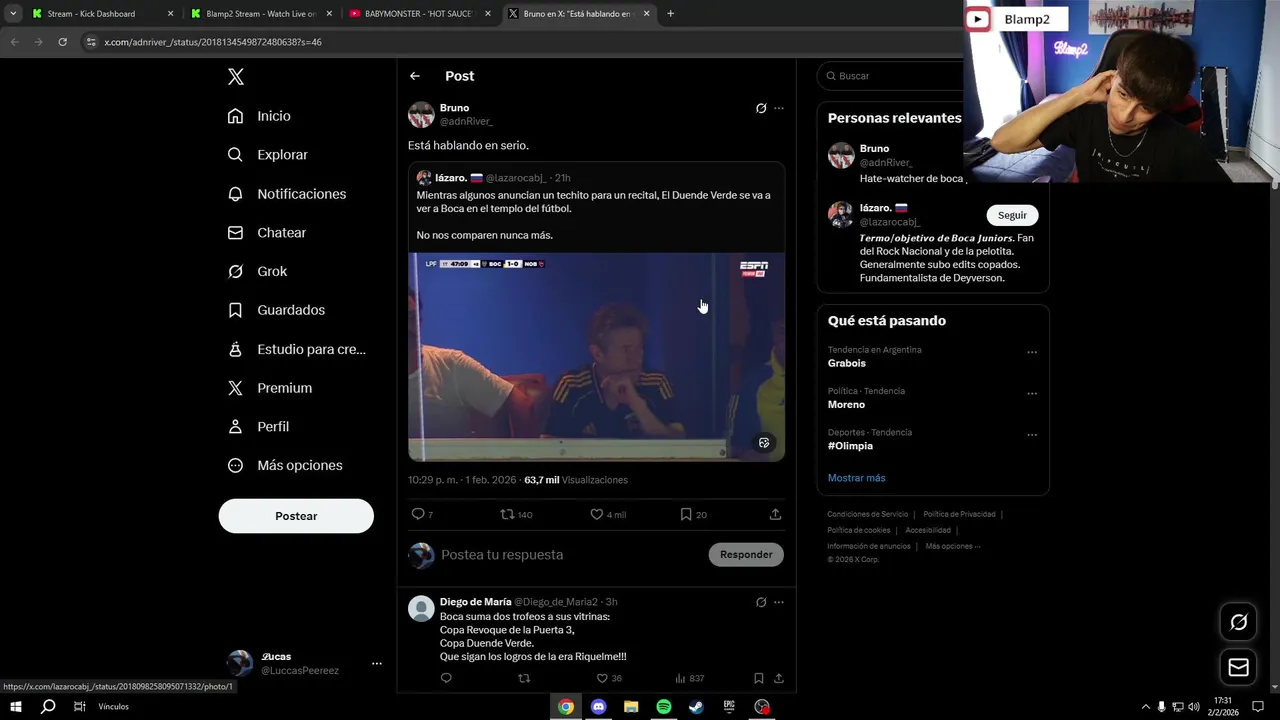Open Grok icon on Diego's reply

pyautogui.click(x=761, y=602)
